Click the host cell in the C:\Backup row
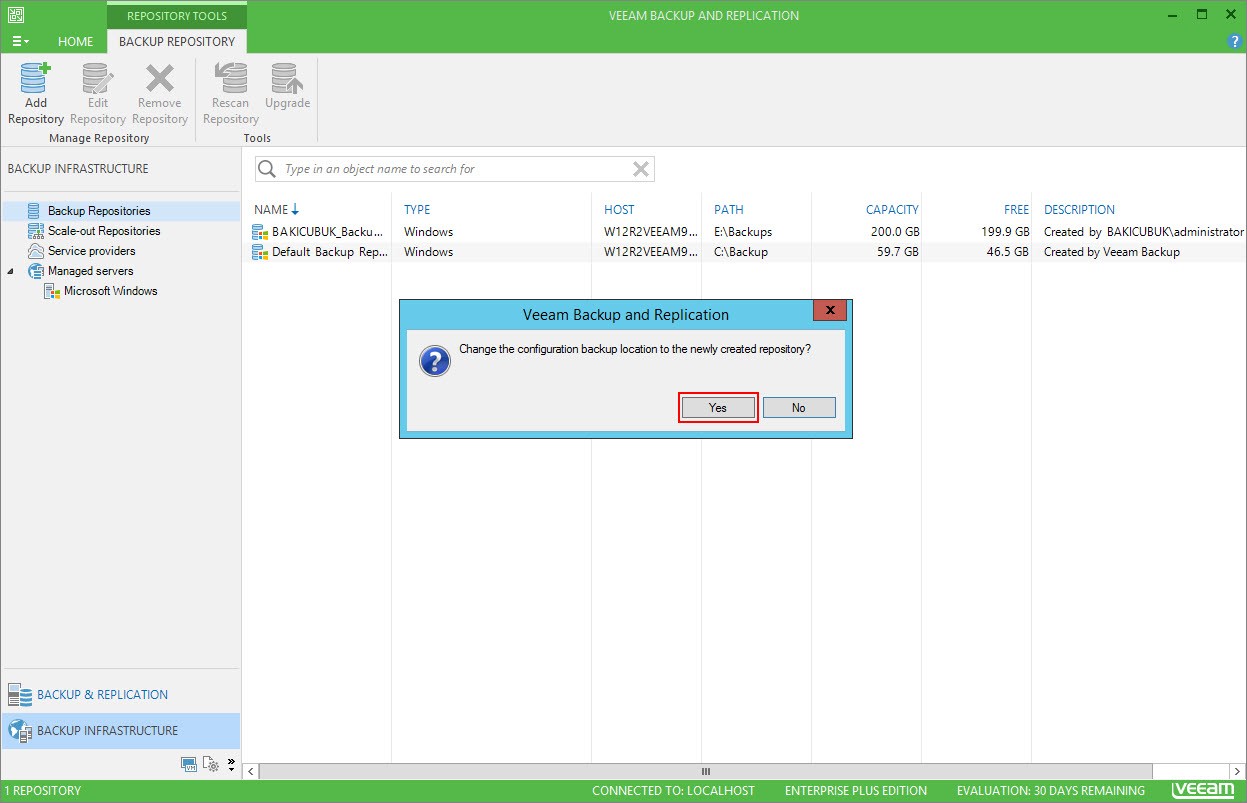The width and height of the screenshot is (1247, 803). [651, 252]
